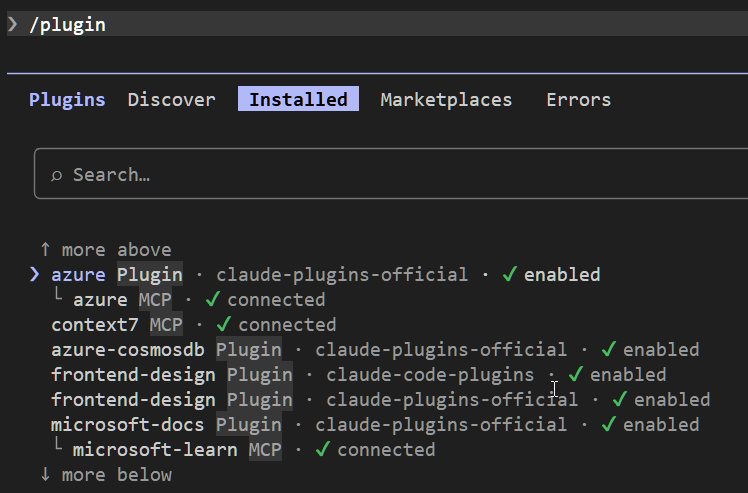The width and height of the screenshot is (748, 493).
Task: Click the prompt chevron before /plugin
Action: 13,24
